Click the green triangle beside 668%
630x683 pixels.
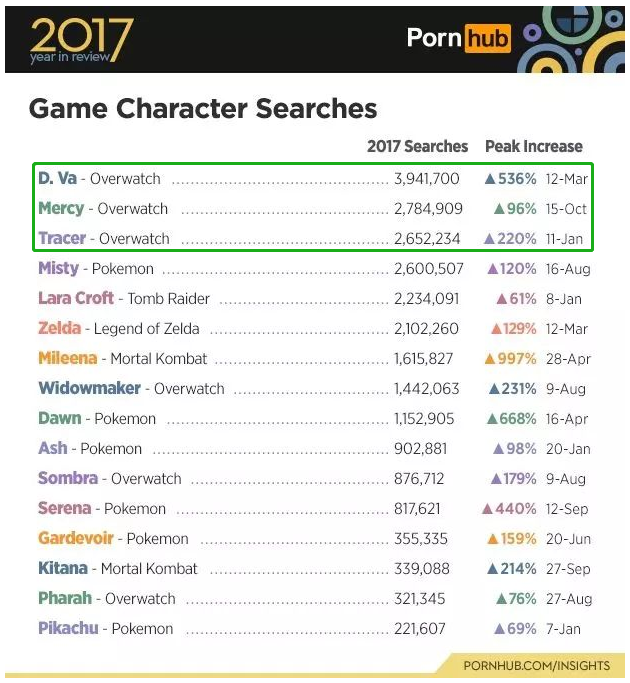pos(492,419)
